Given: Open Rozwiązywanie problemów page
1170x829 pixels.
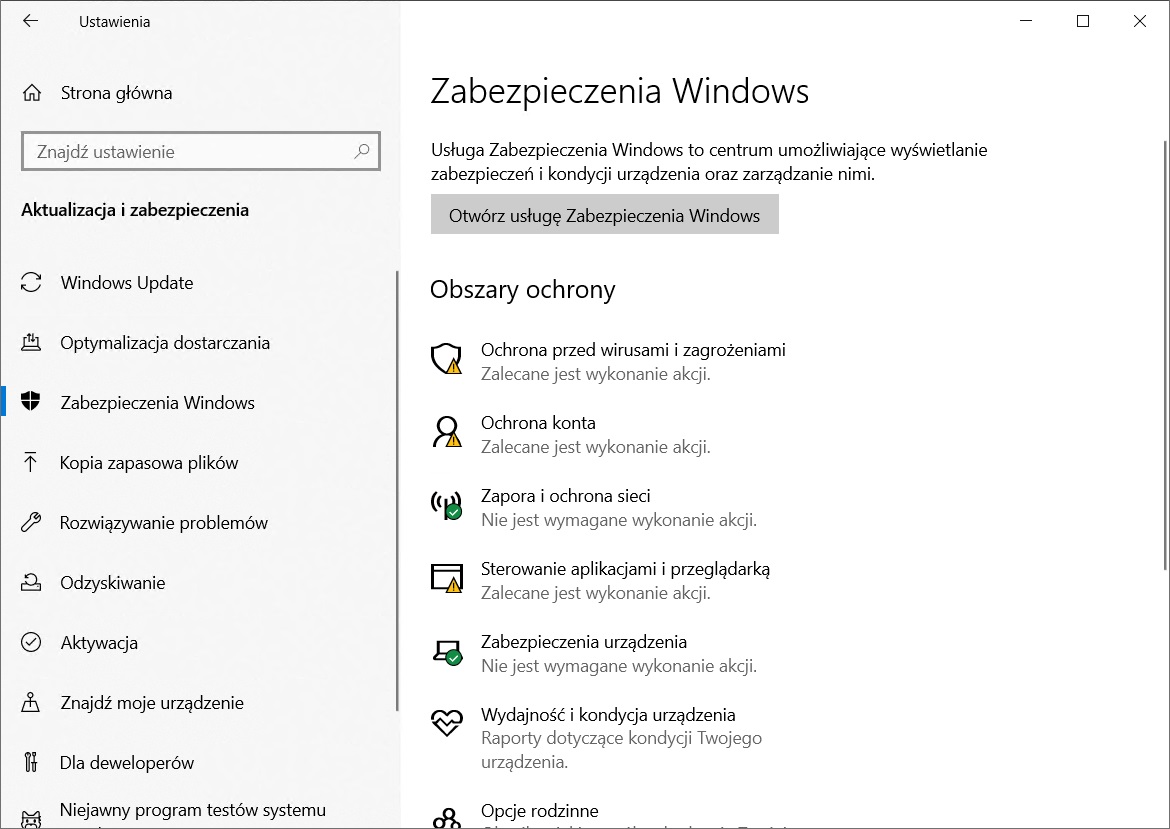Looking at the screenshot, I should point(164,523).
